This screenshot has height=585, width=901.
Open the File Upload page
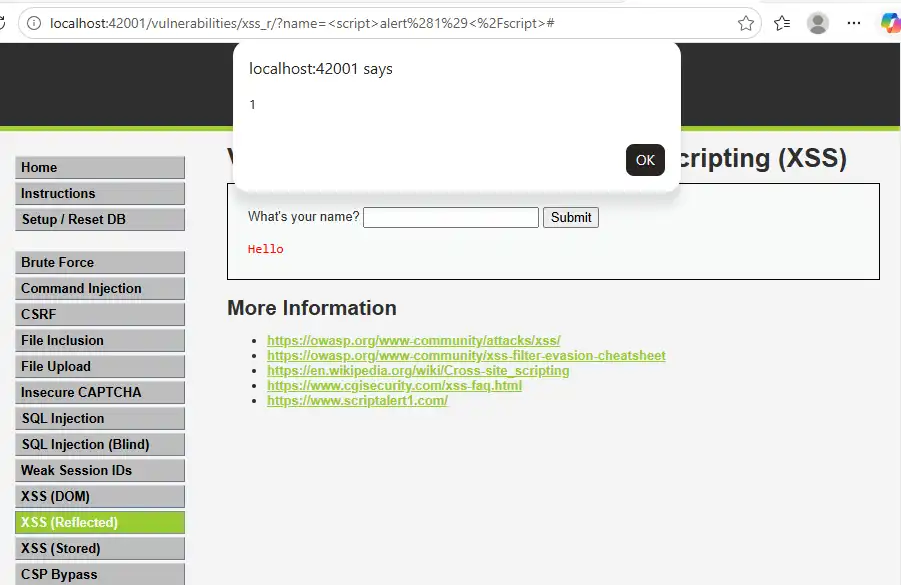100,366
